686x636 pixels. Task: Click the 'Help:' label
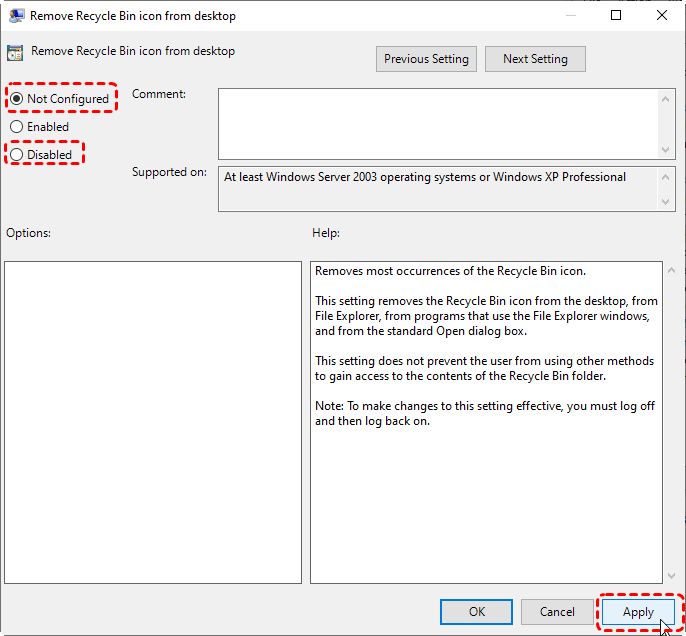(326, 233)
